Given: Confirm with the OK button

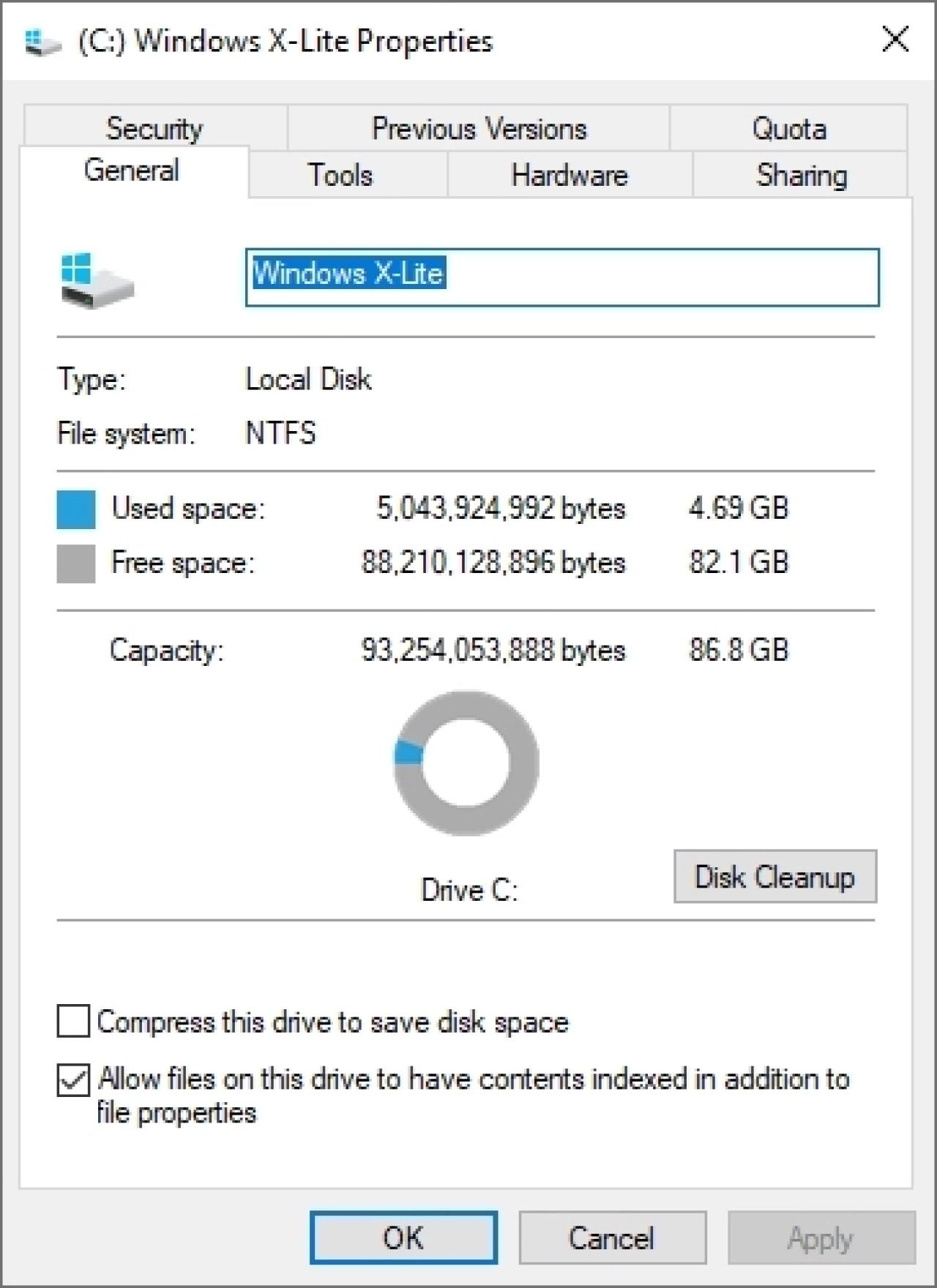Looking at the screenshot, I should coord(403,1238).
